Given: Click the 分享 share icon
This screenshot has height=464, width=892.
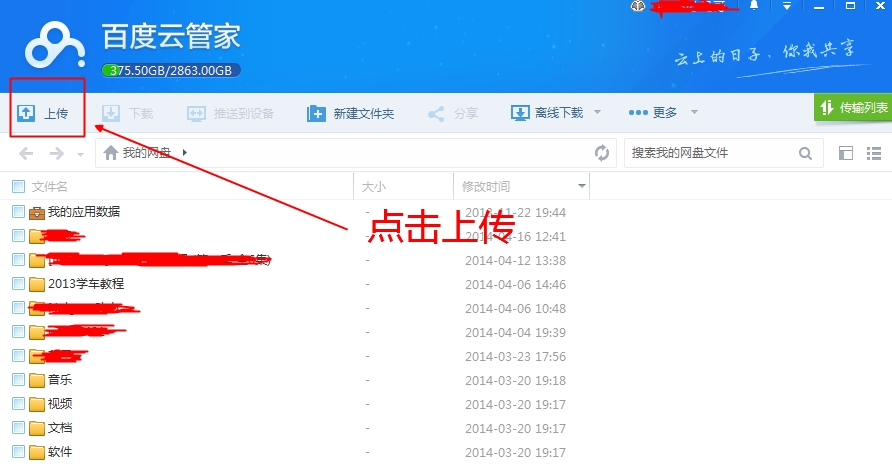Looking at the screenshot, I should click(436, 114).
